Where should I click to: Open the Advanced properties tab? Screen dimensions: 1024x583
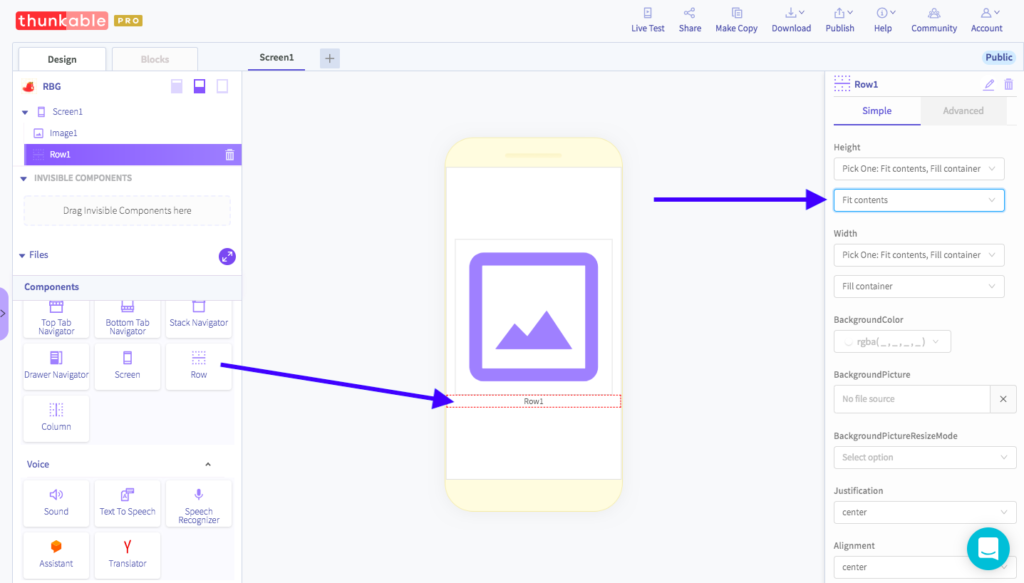(x=963, y=111)
